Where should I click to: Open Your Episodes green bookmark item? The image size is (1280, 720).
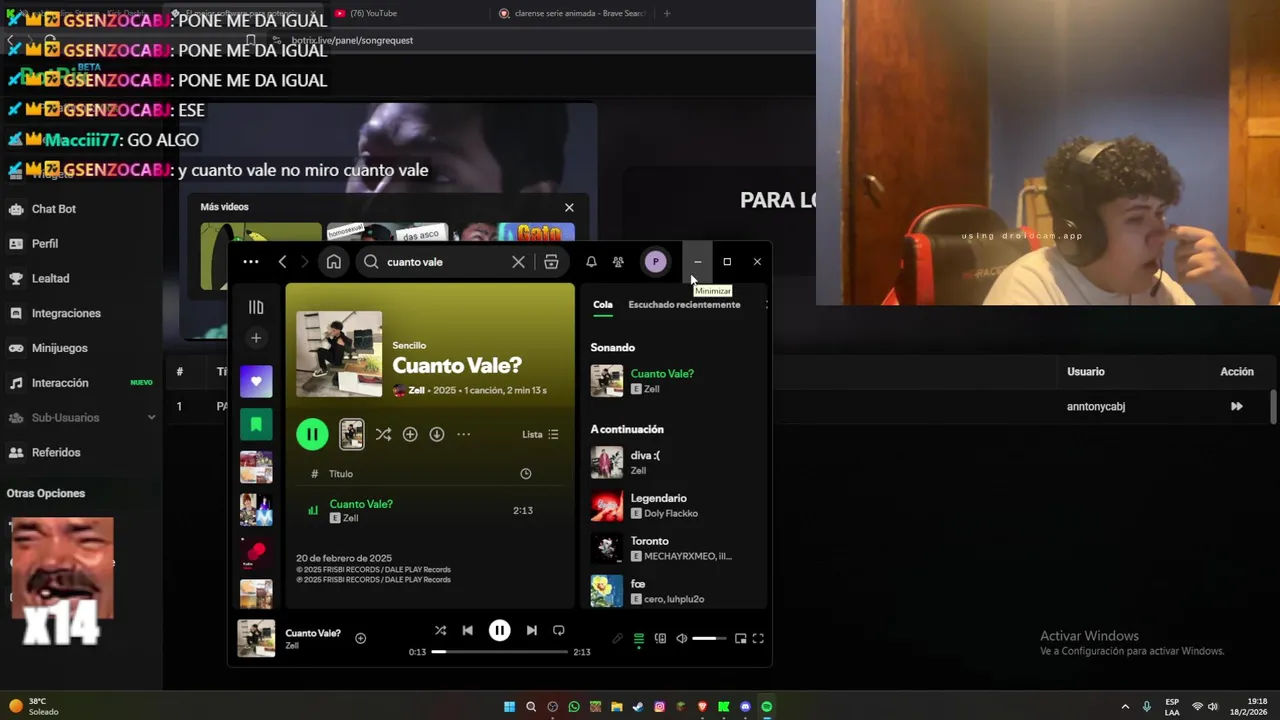click(x=256, y=424)
